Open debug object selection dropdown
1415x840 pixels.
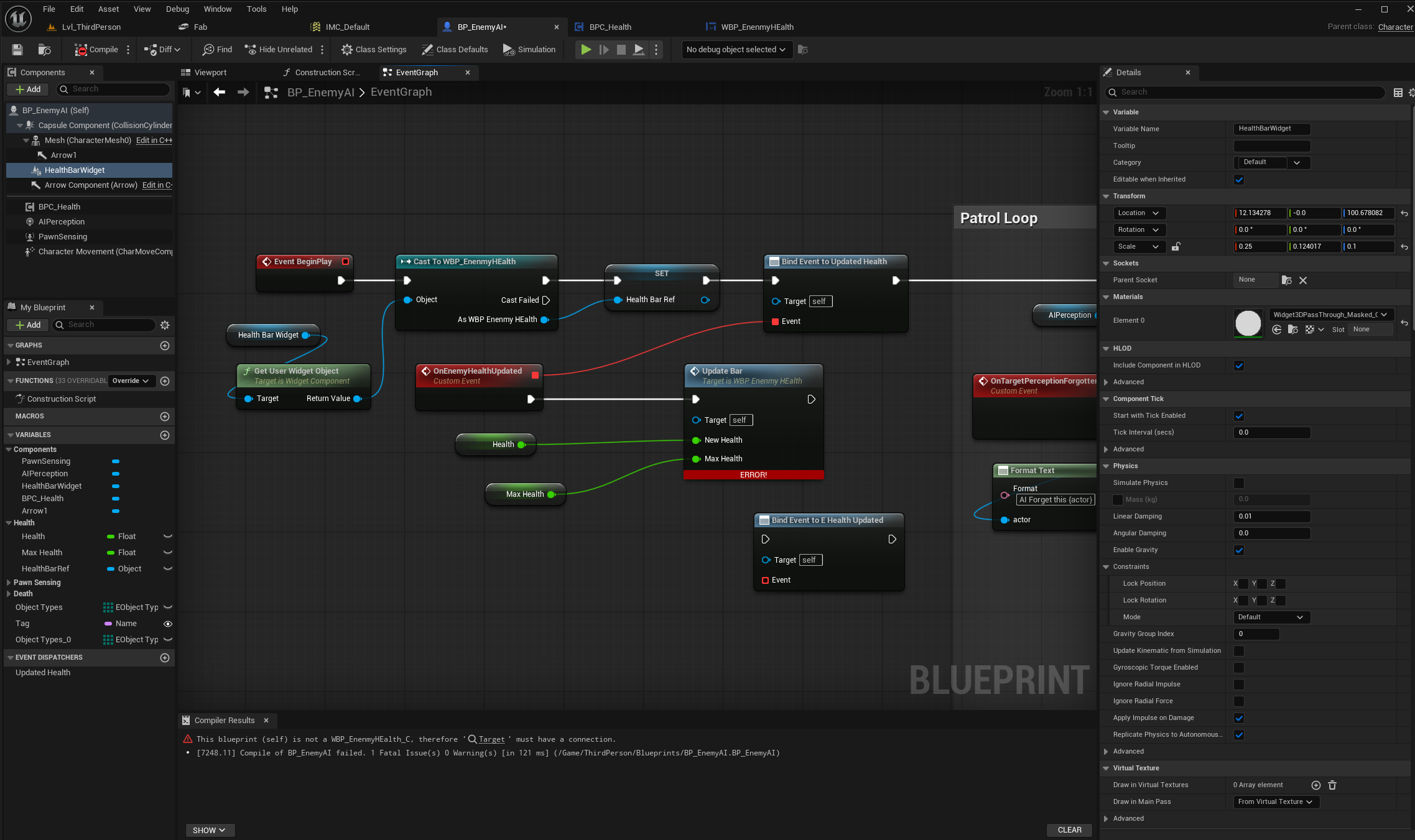736,50
